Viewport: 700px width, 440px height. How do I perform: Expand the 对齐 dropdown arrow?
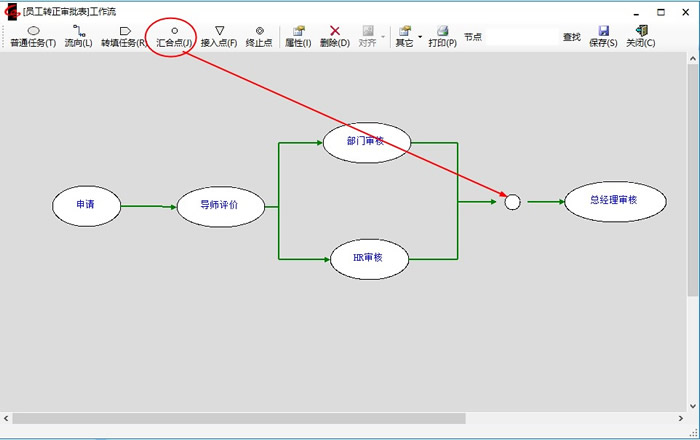pos(383,37)
